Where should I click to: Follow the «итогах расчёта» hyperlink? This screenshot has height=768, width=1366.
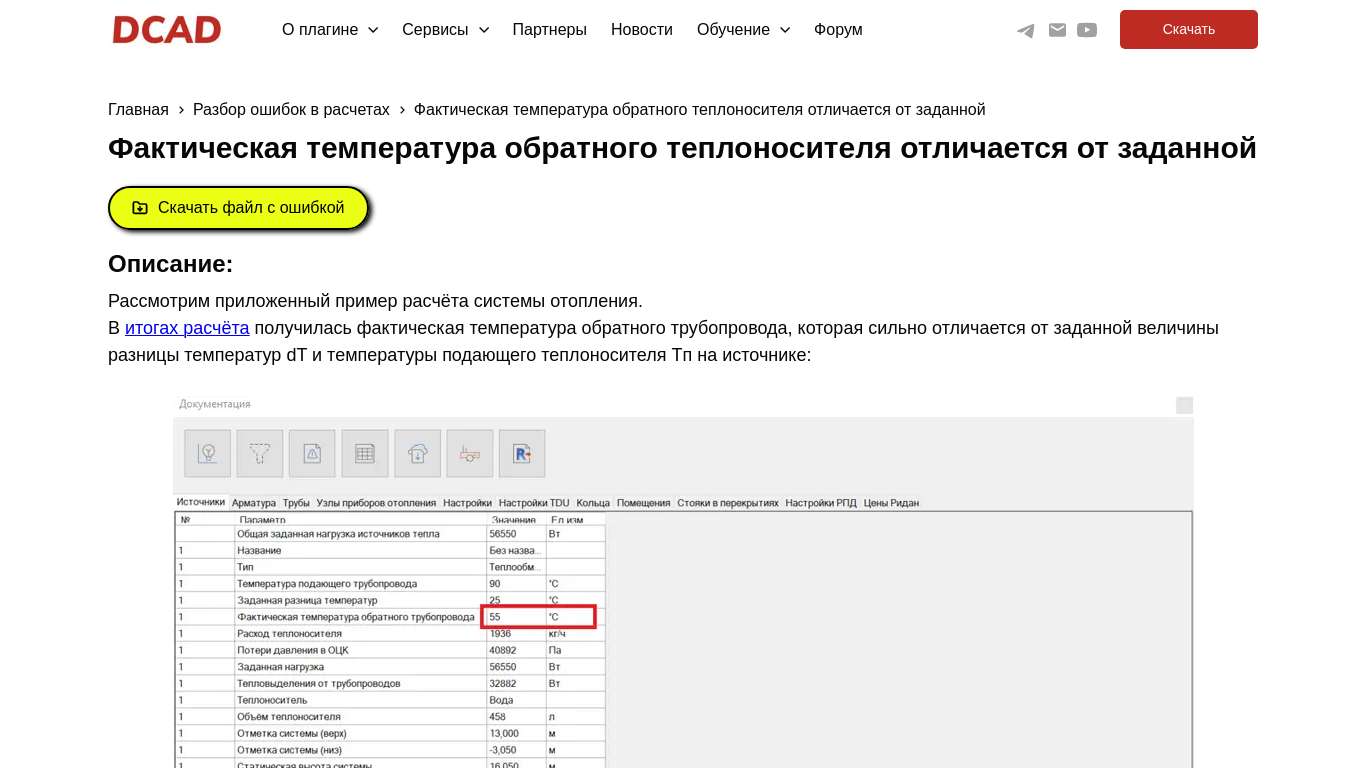click(187, 328)
